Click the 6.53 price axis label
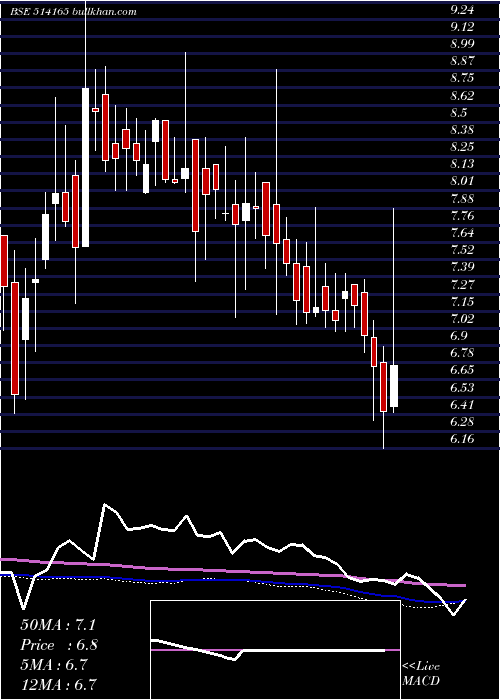Screen dimensions: 500x700 tap(461, 388)
